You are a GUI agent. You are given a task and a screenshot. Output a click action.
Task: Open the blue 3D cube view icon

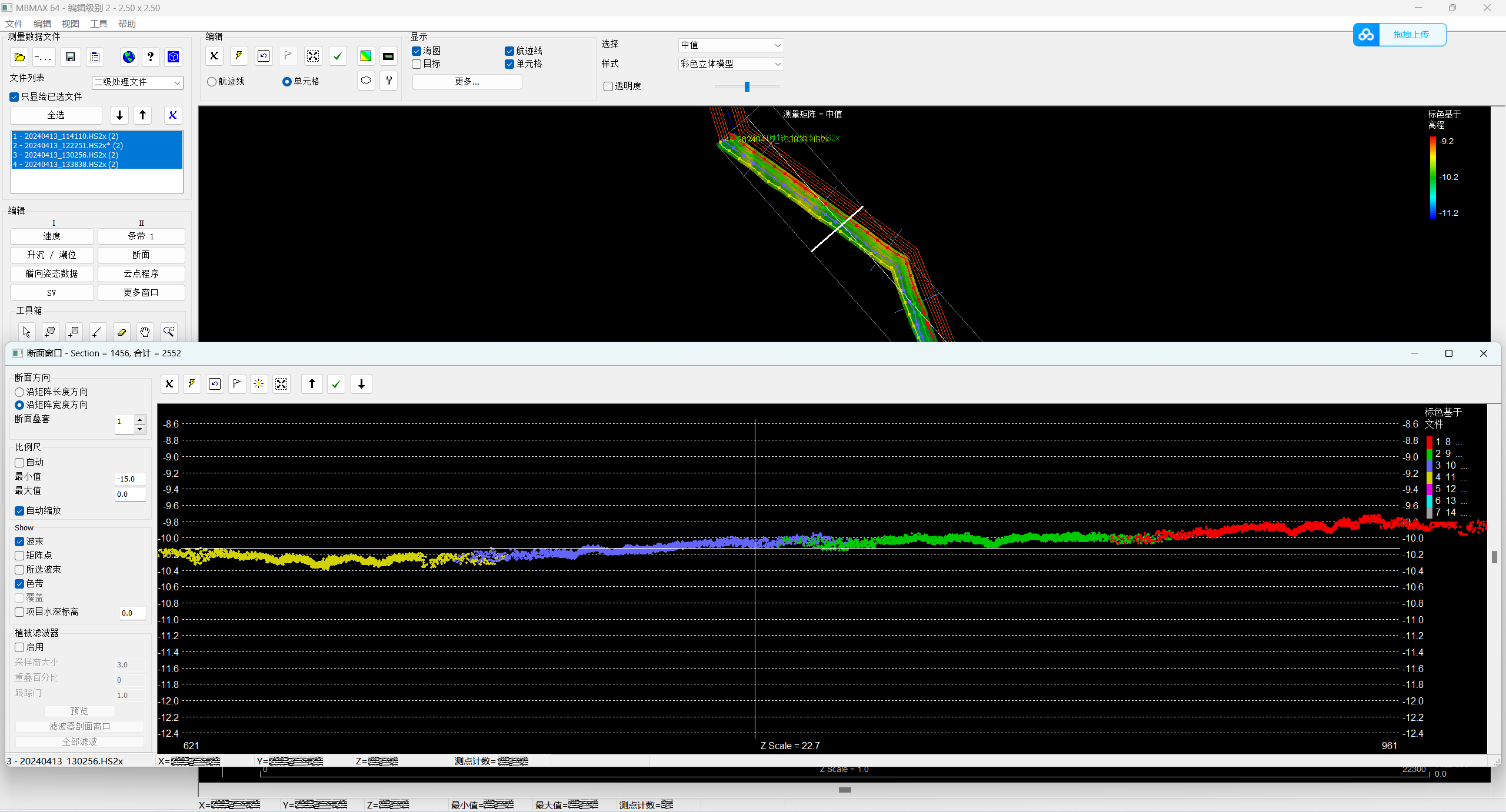pos(173,57)
